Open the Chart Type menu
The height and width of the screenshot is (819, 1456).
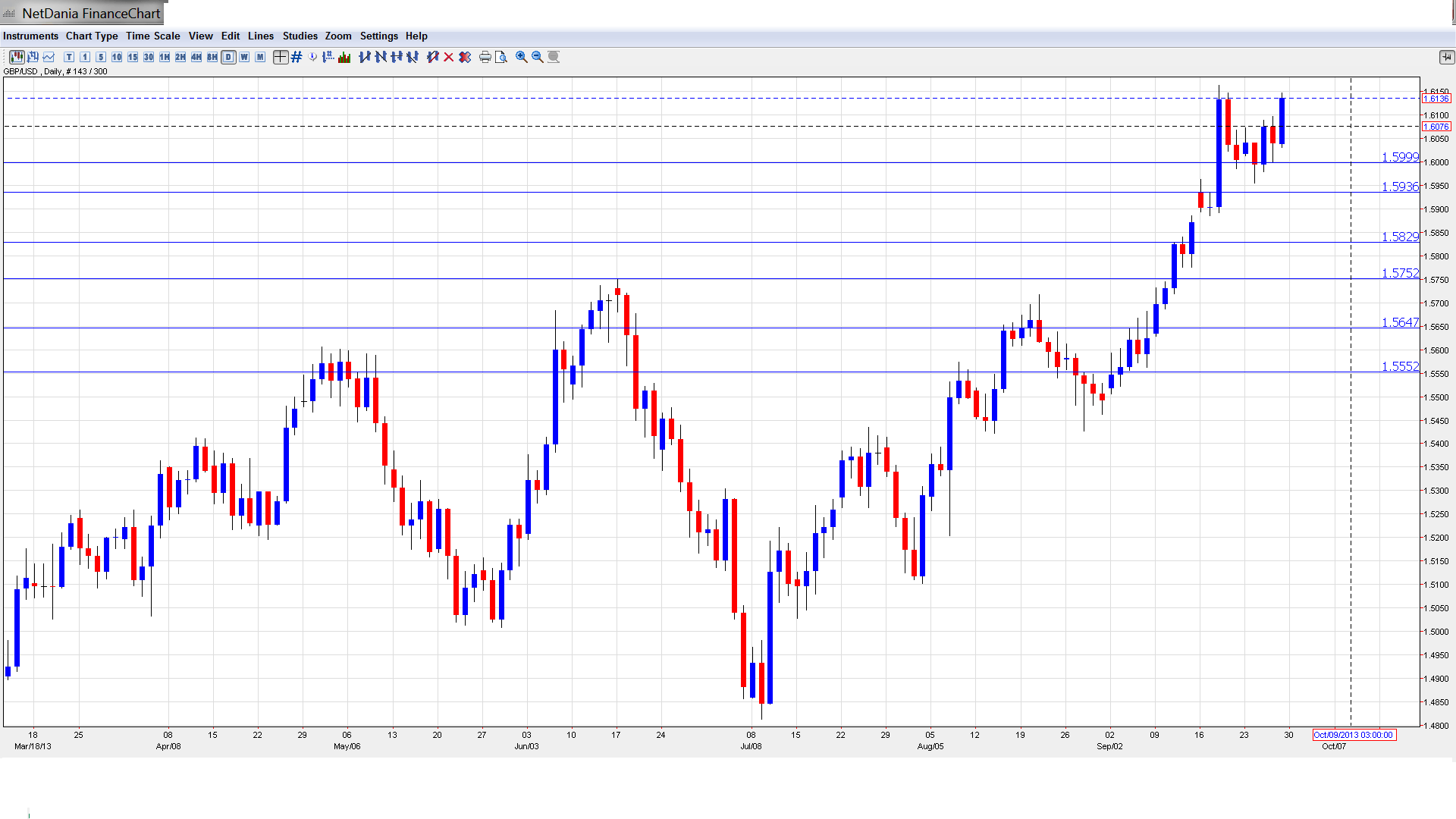tap(92, 36)
